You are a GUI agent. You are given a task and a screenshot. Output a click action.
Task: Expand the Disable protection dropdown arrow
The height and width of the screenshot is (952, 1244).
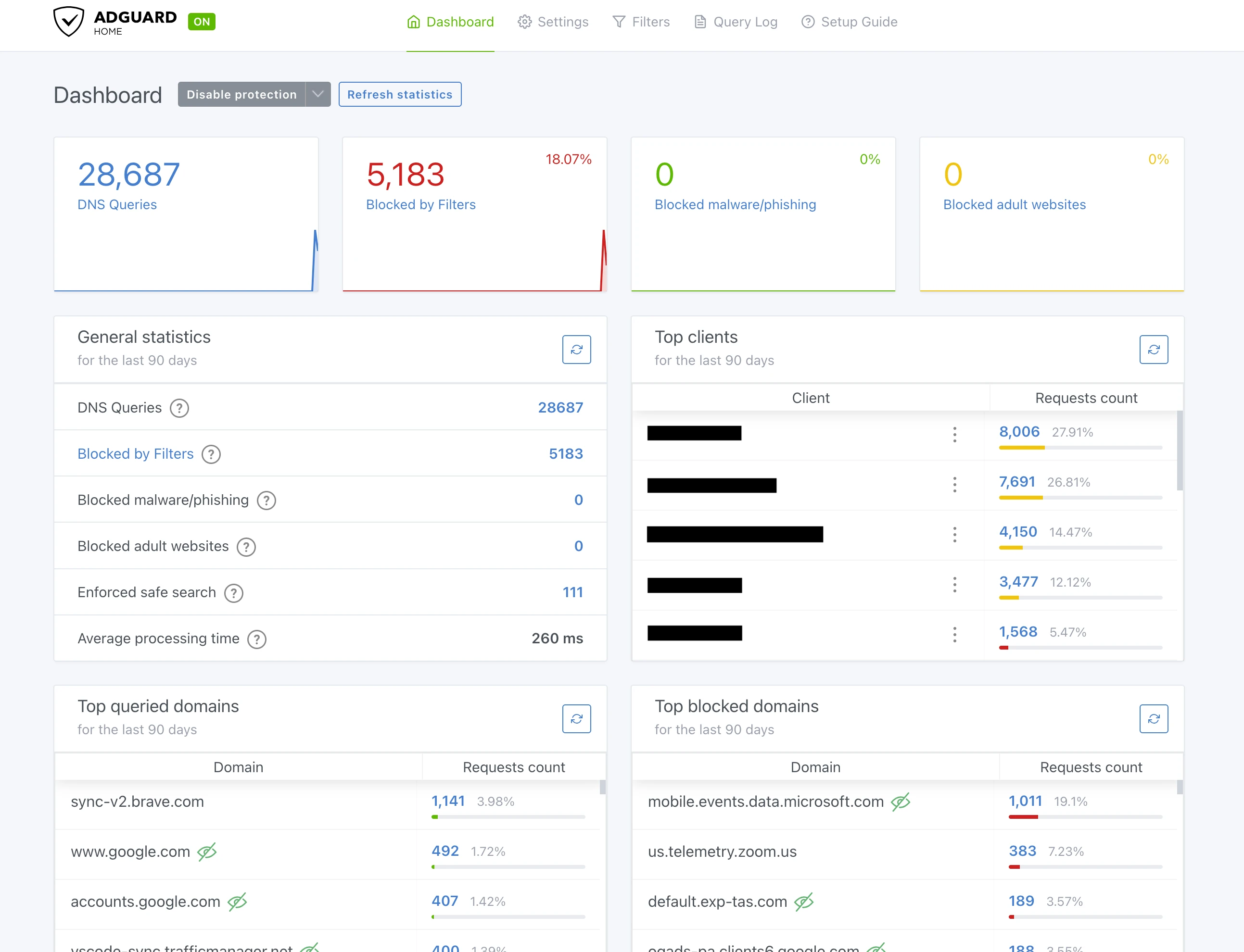(x=317, y=94)
